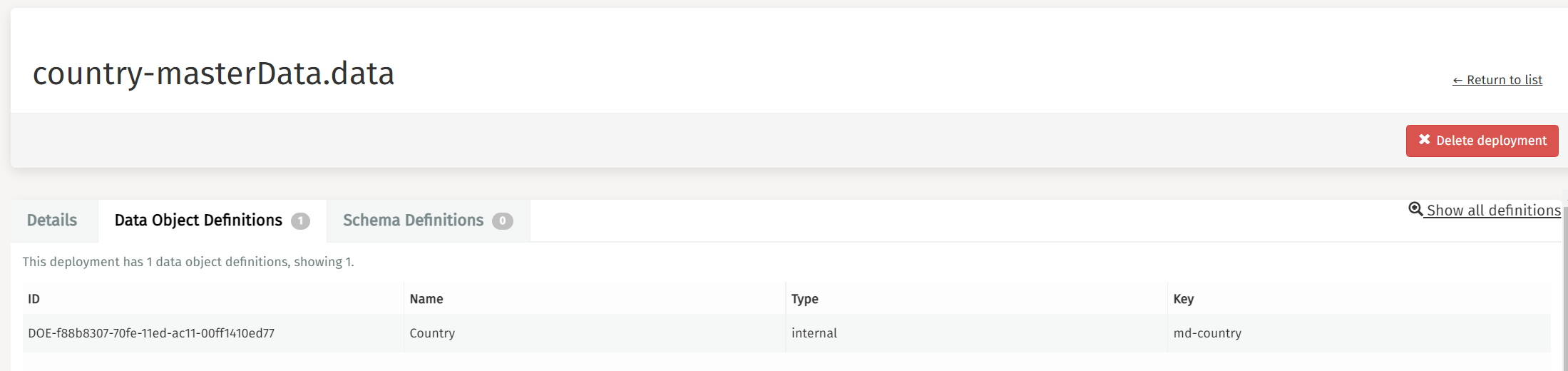Viewport: 1568px width, 371px height.
Task: Click the Key column header
Action: [1183, 299]
